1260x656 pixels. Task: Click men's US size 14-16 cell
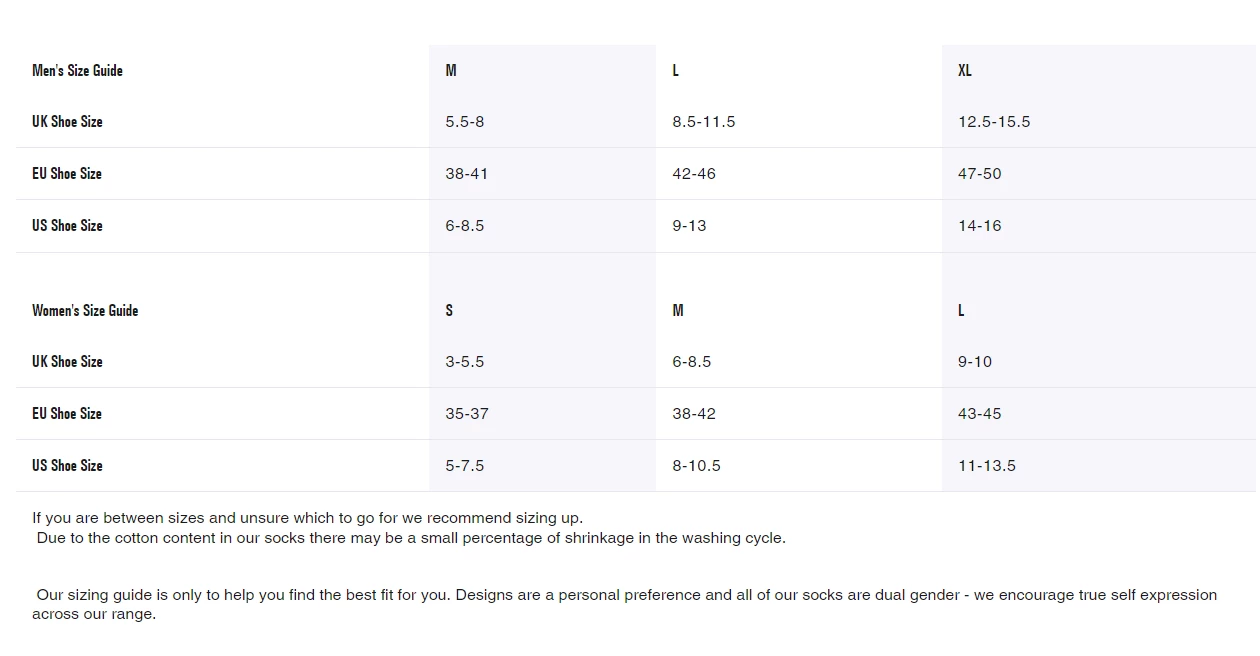(x=979, y=226)
